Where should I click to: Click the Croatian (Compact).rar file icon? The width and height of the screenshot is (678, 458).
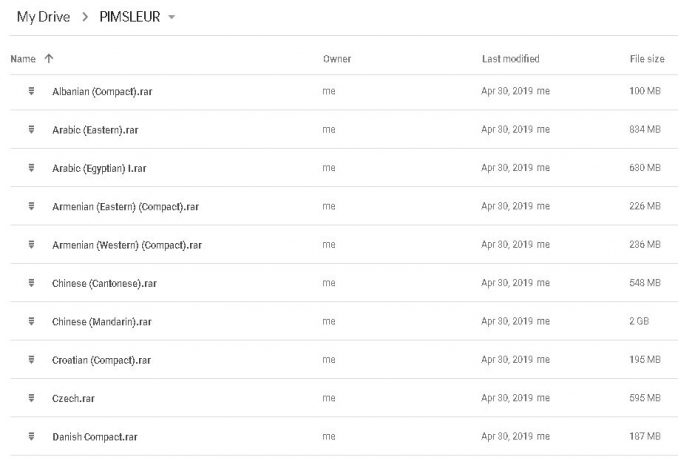click(31, 359)
